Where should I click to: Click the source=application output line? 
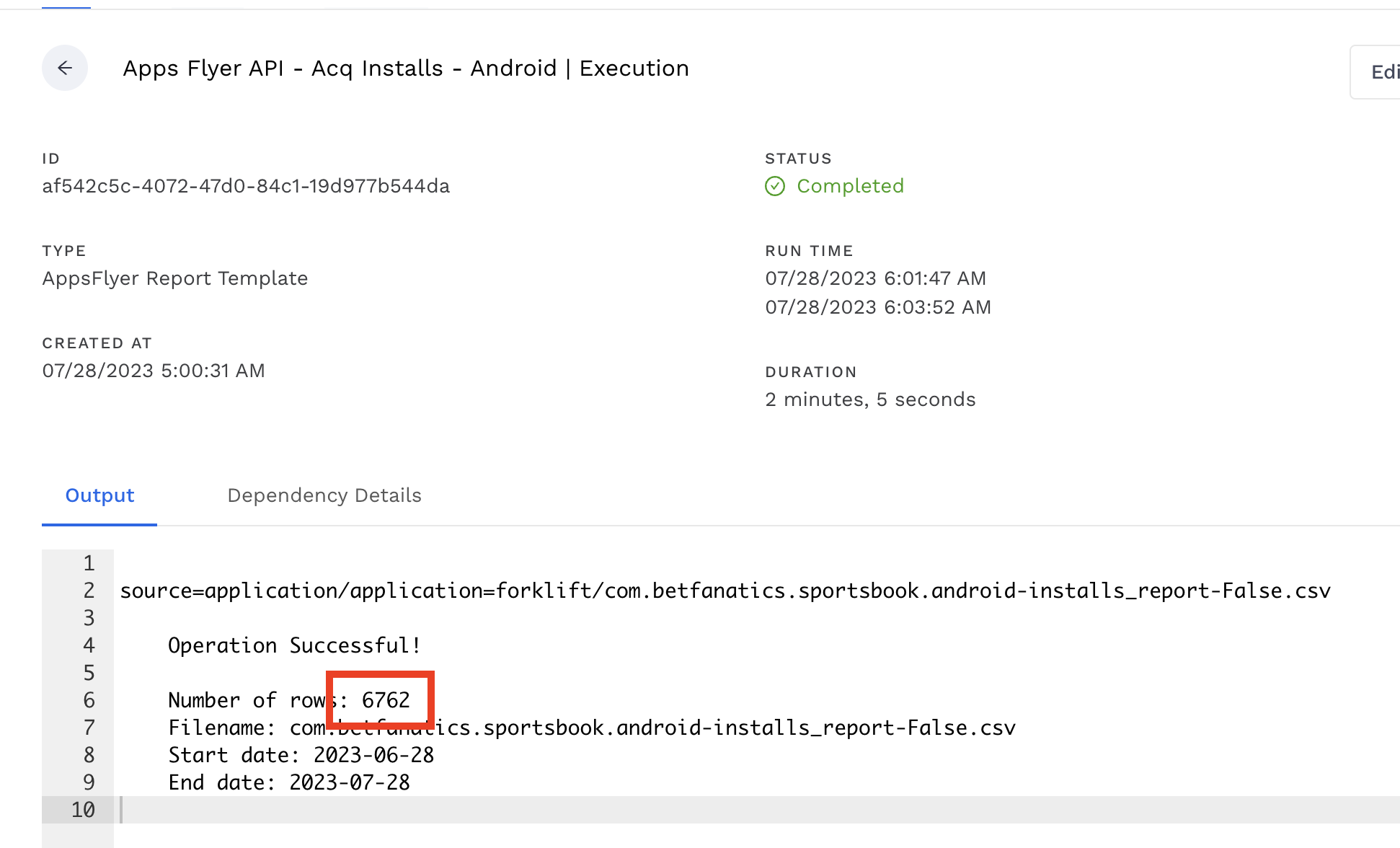725,591
